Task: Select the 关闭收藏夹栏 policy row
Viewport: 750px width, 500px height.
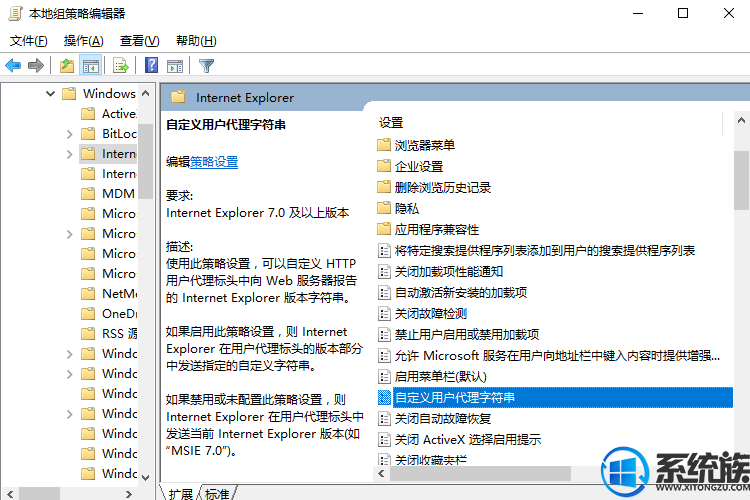Action: 430,460
